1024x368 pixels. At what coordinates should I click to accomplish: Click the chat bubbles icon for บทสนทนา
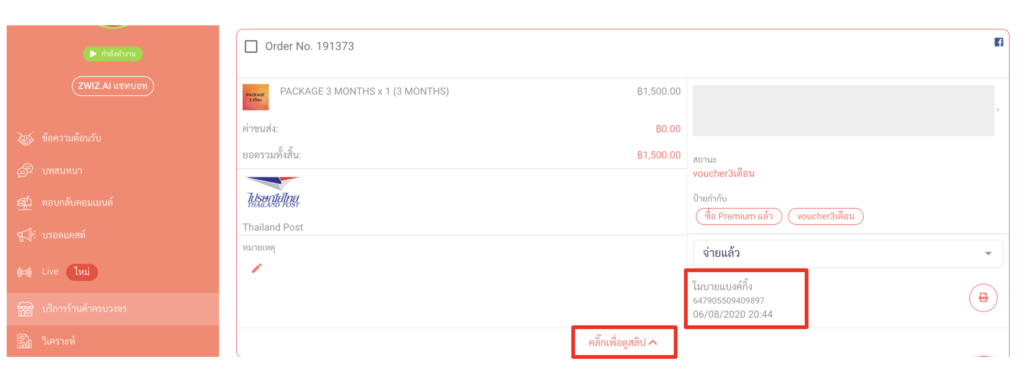tap(25, 171)
